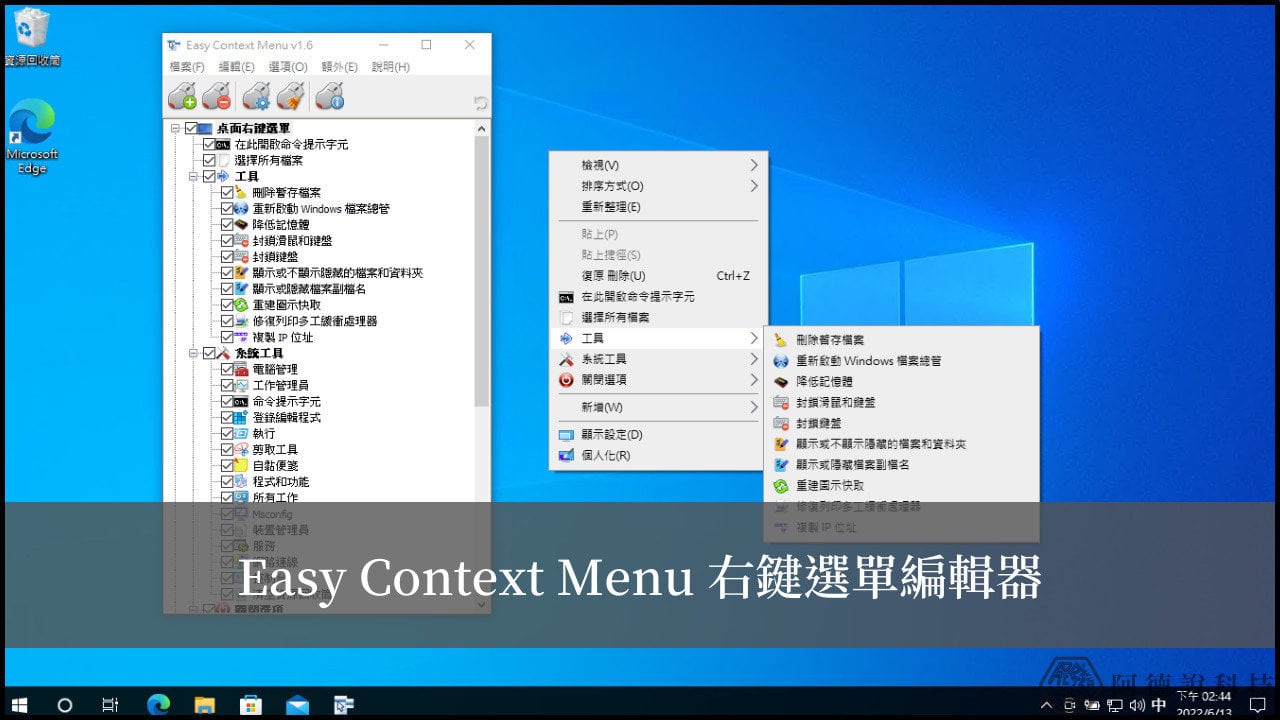
Task: Click 重建圖示快取 in the tools submenu
Action: pyautogui.click(x=832, y=486)
